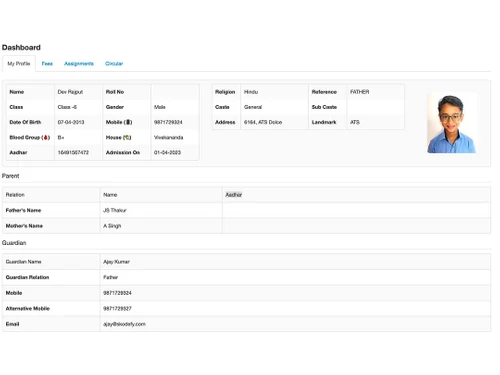The width and height of the screenshot is (500, 375).
Task: Click the Admission On label
Action: tap(123, 153)
